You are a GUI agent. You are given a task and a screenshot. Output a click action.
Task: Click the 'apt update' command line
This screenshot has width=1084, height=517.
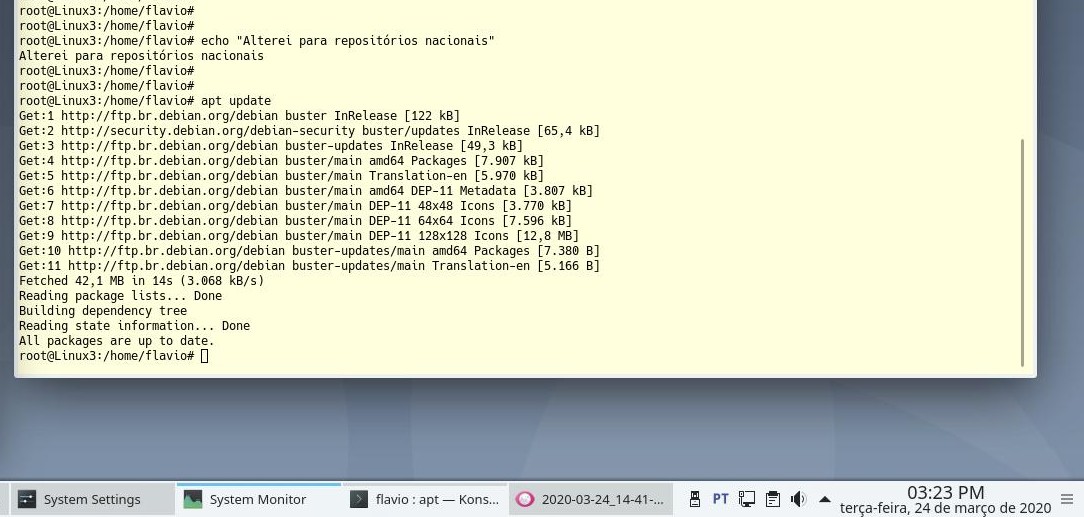(235, 101)
